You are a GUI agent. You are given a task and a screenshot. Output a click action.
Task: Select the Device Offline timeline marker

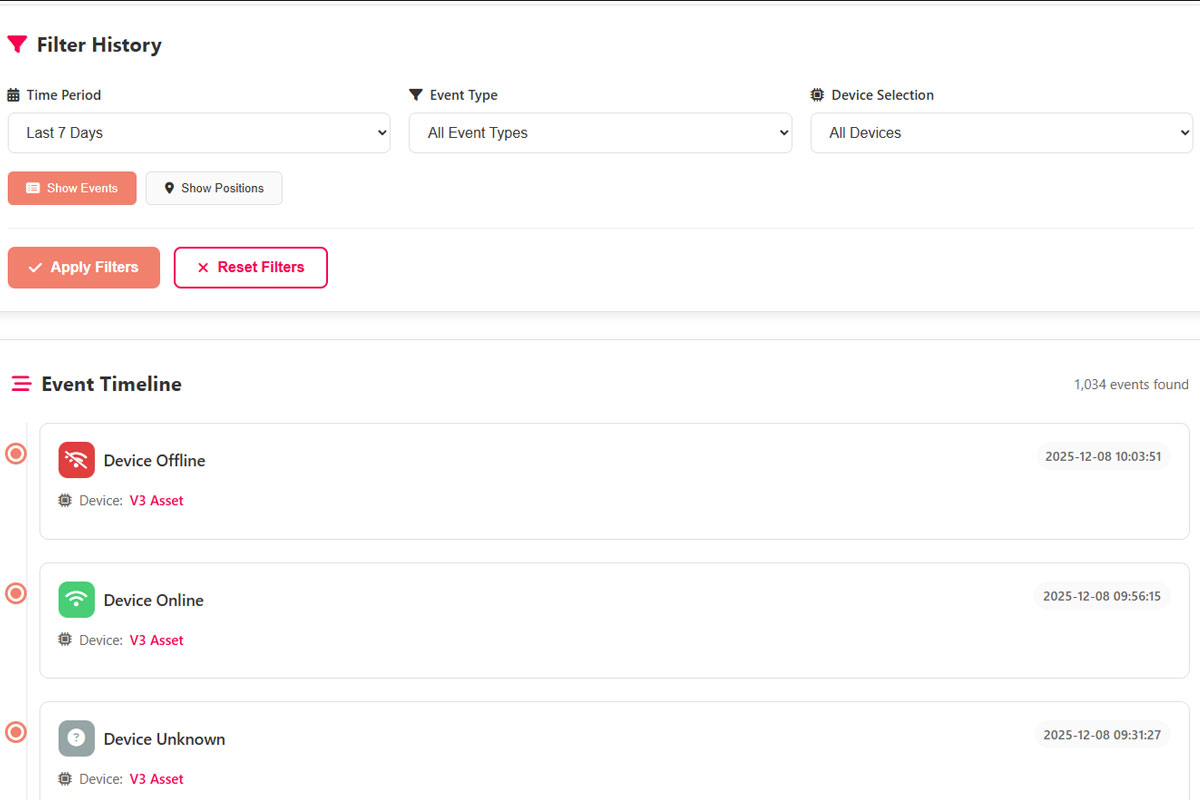pyautogui.click(x=16, y=454)
